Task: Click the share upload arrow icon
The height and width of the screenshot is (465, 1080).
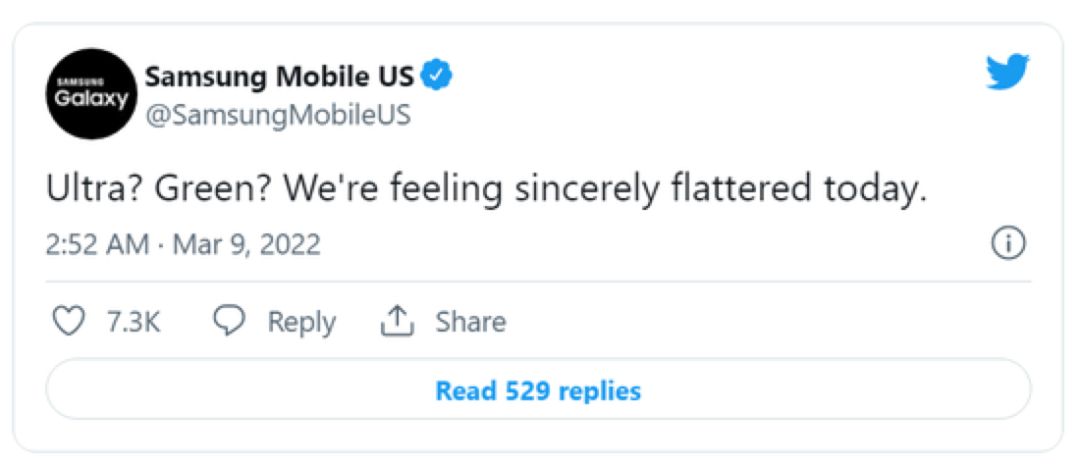Action: tap(397, 321)
